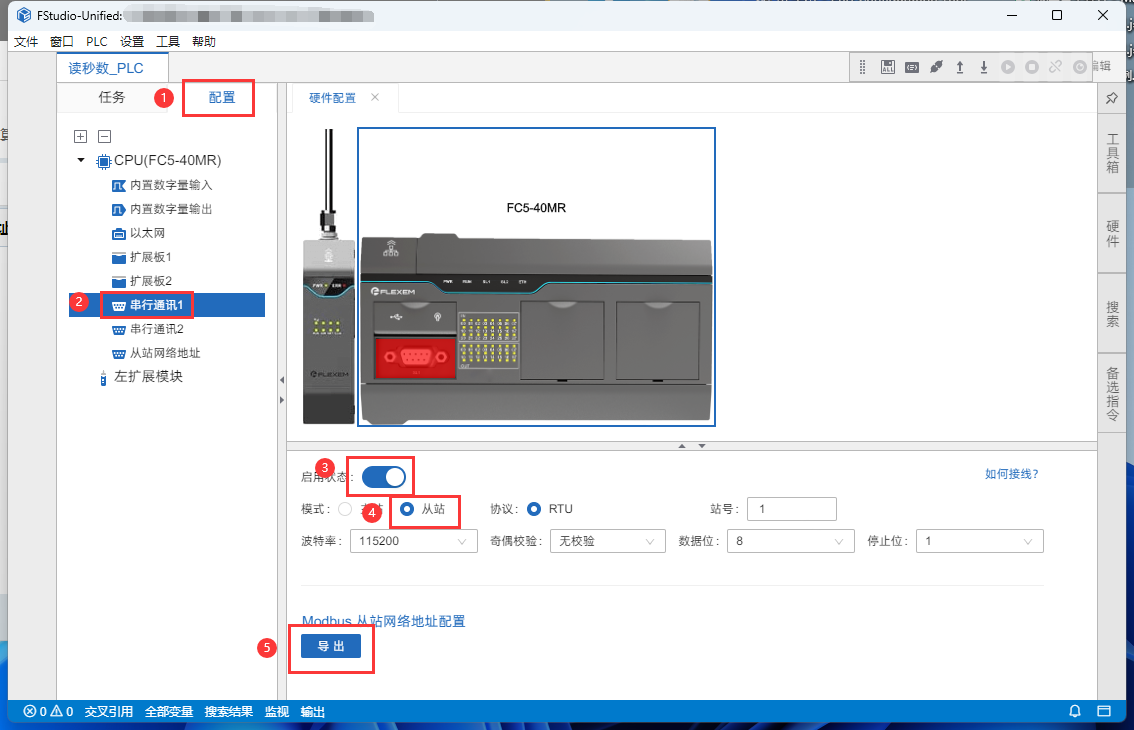Click the collapse-all minus icon above tree
This screenshot has width=1134, height=730.
coord(104,136)
